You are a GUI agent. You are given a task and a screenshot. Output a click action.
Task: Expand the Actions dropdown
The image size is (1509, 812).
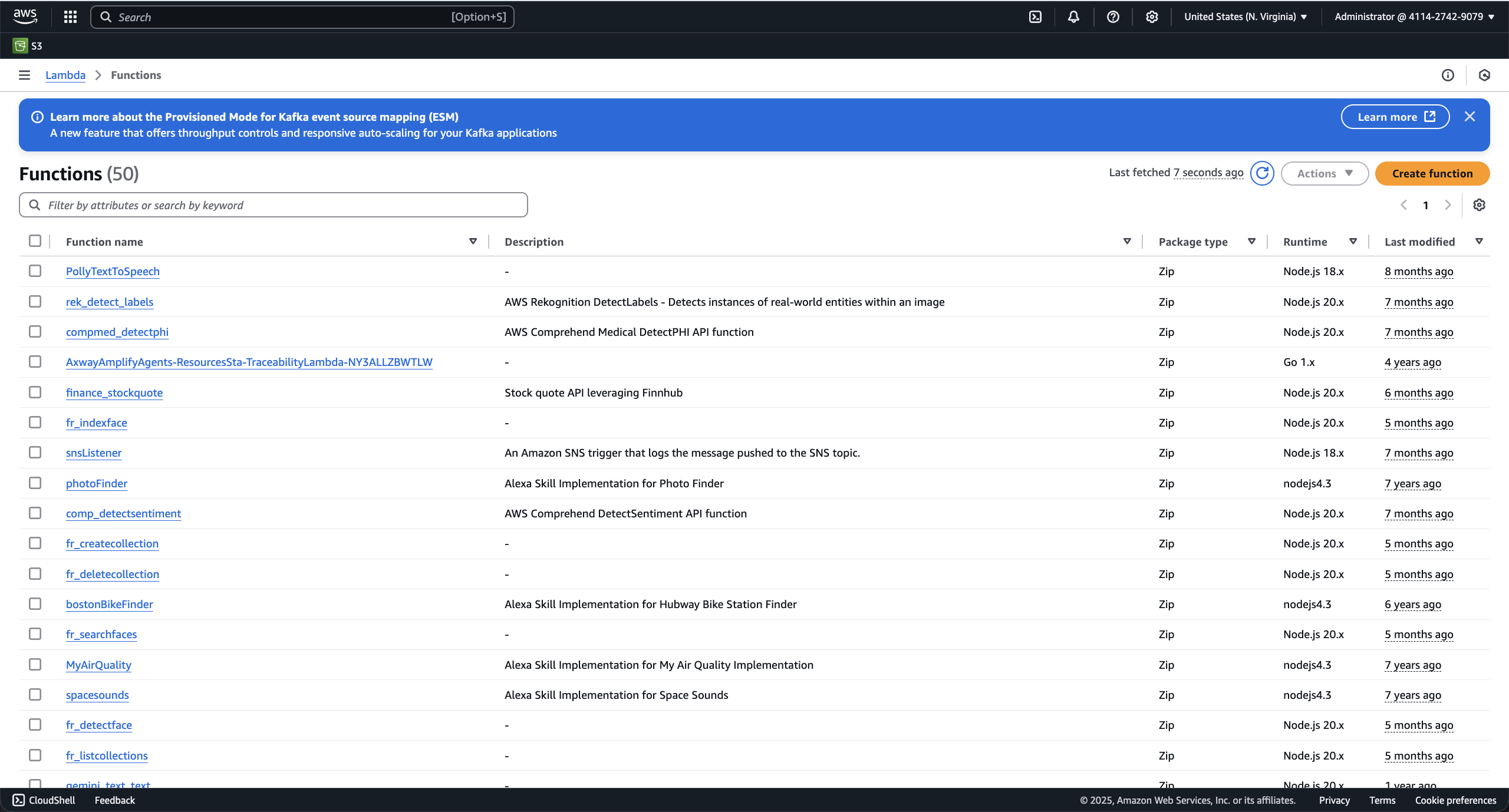pyautogui.click(x=1325, y=173)
